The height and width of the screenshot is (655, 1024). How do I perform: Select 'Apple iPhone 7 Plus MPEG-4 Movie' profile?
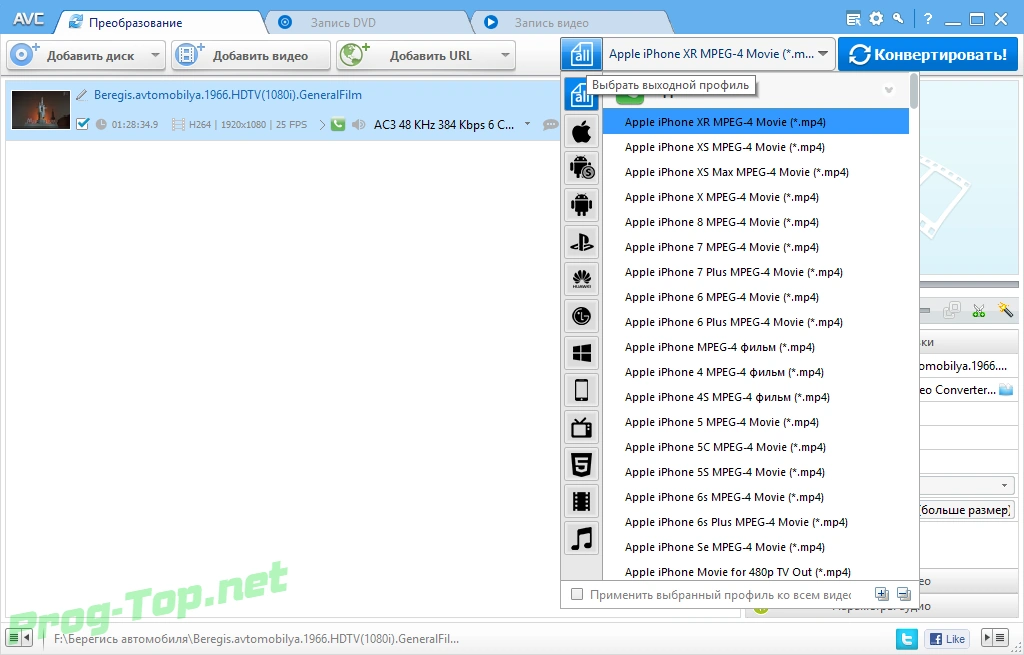click(x=756, y=272)
